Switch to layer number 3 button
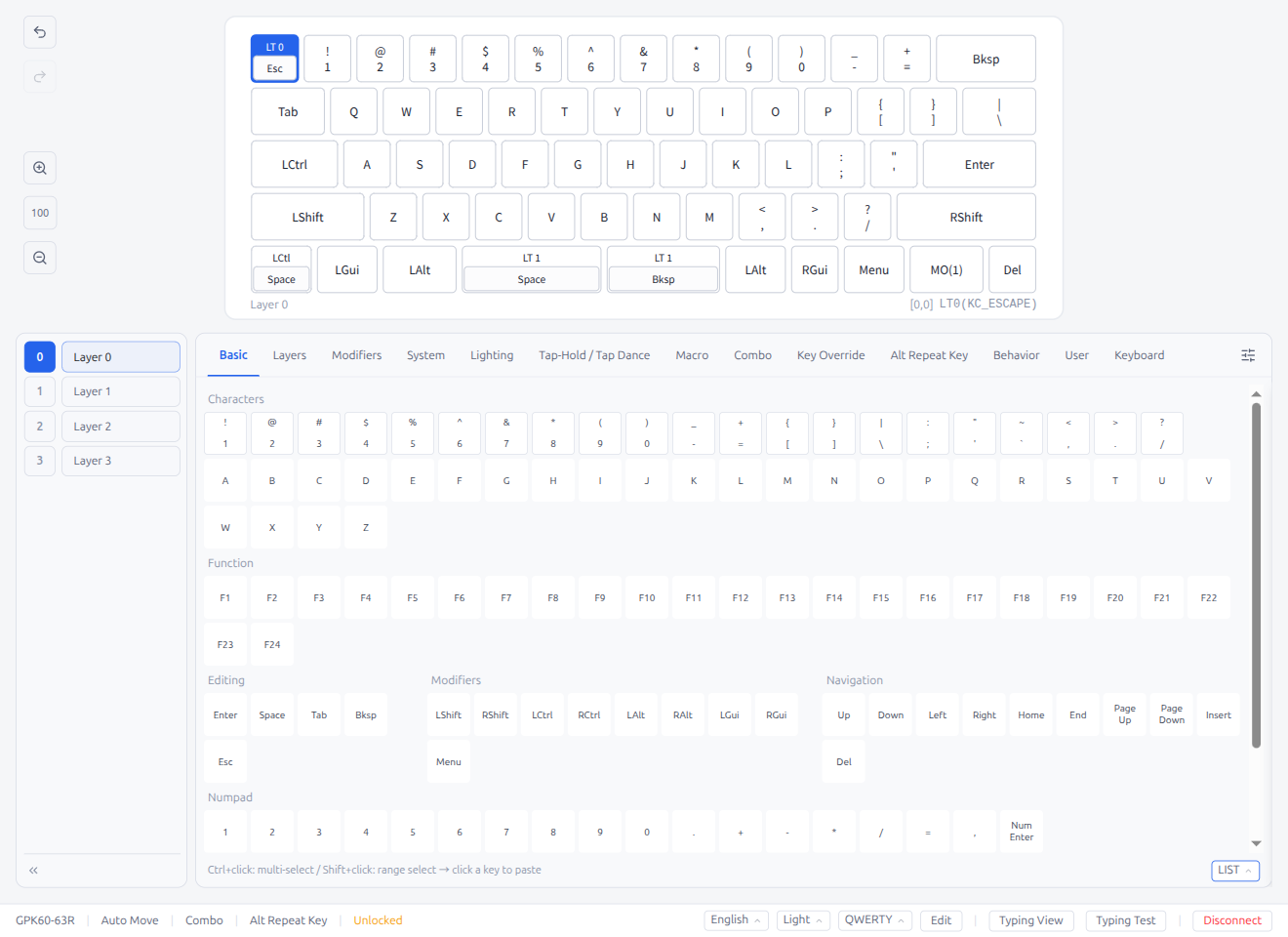 click(x=40, y=461)
